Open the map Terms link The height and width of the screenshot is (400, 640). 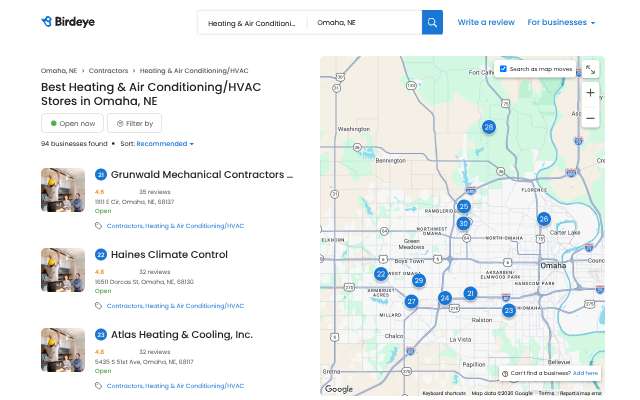[x=547, y=393]
